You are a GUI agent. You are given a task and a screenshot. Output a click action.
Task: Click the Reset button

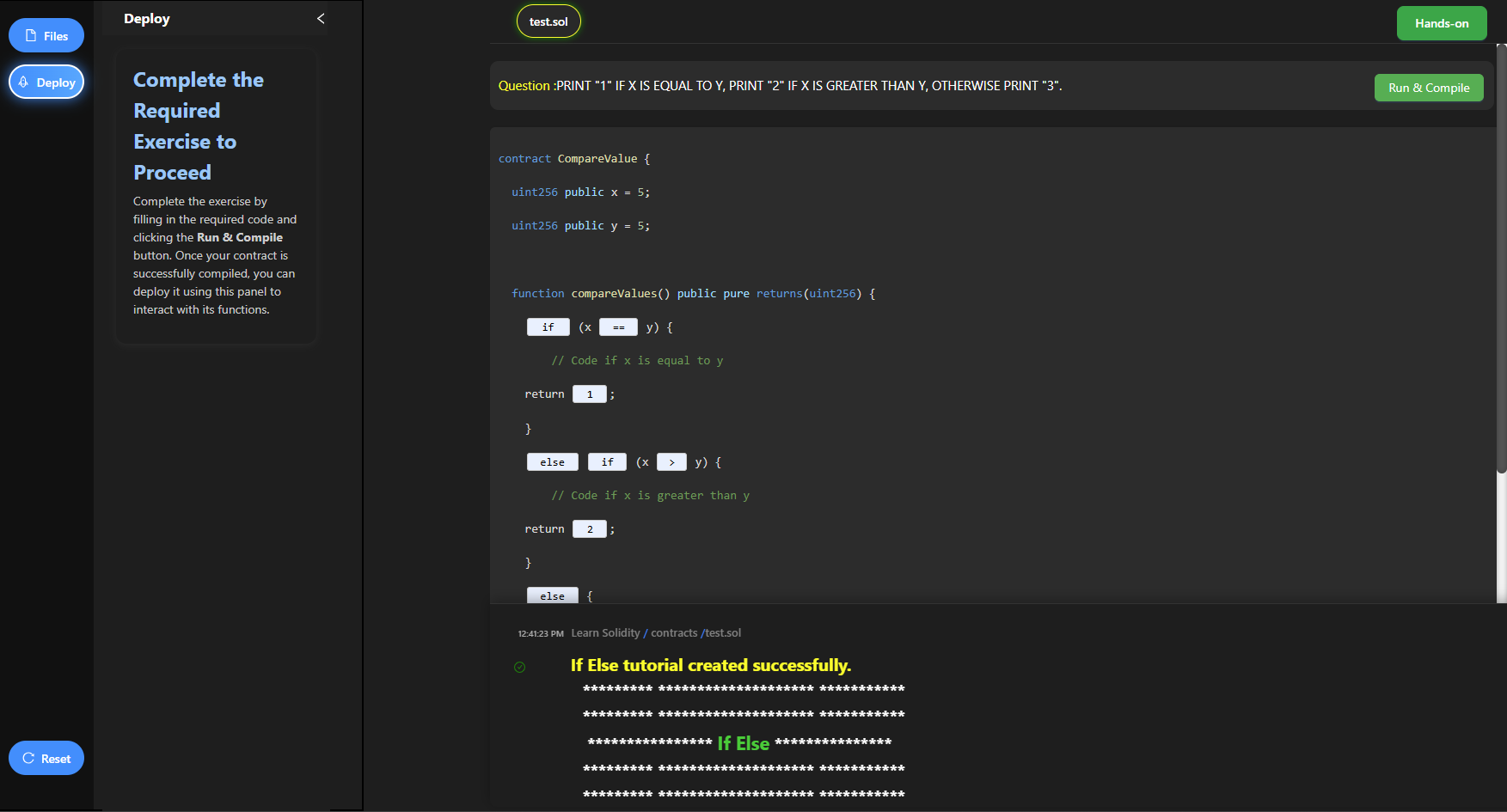click(x=46, y=758)
